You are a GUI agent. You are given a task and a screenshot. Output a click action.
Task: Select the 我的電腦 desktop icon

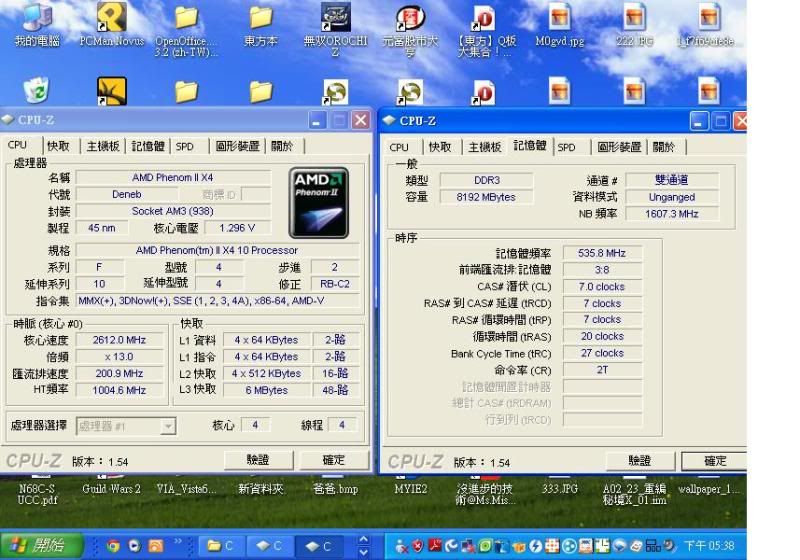click(x=37, y=18)
